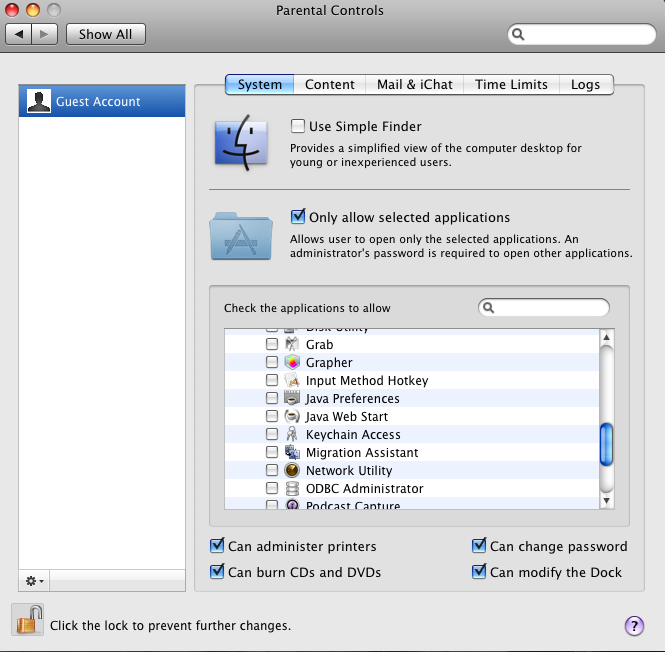Uncheck Only allow selected applications

point(298,217)
